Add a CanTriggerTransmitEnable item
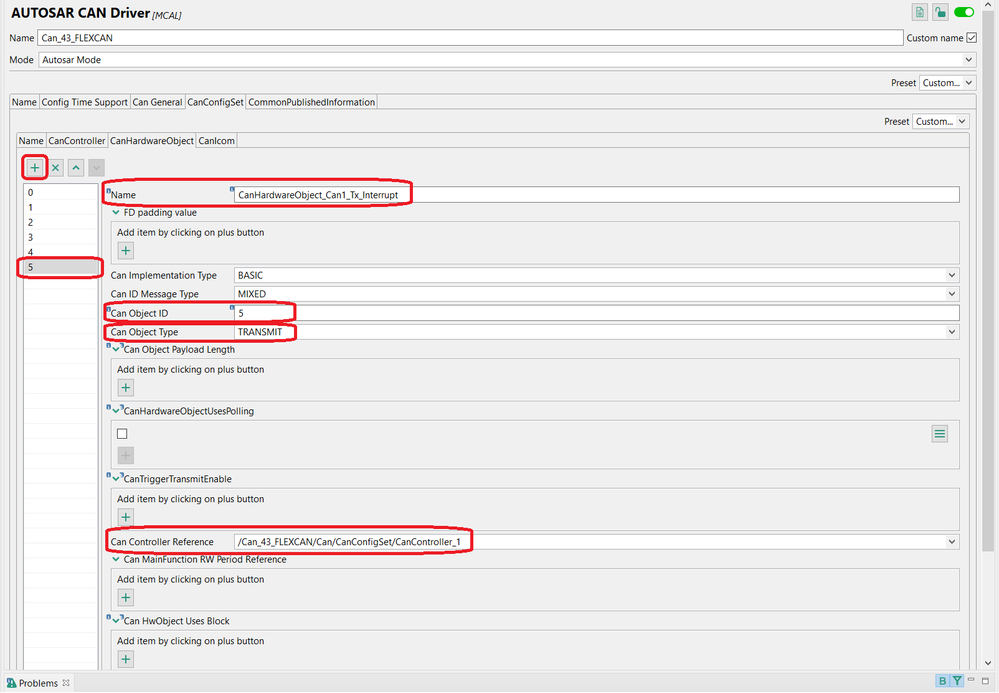This screenshot has width=999, height=693. (126, 517)
